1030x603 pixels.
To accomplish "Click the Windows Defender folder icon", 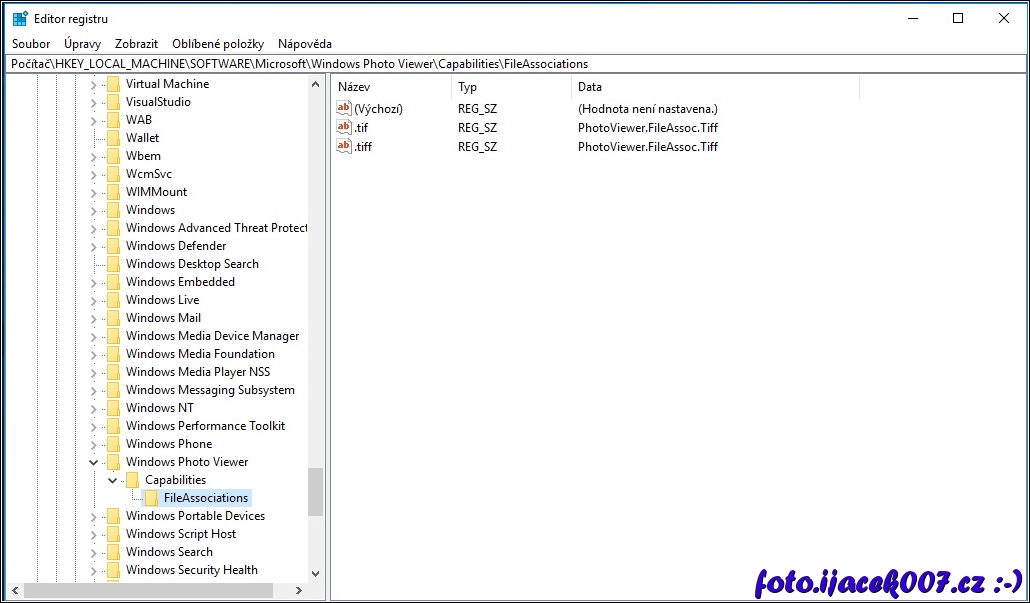I will click(114, 246).
